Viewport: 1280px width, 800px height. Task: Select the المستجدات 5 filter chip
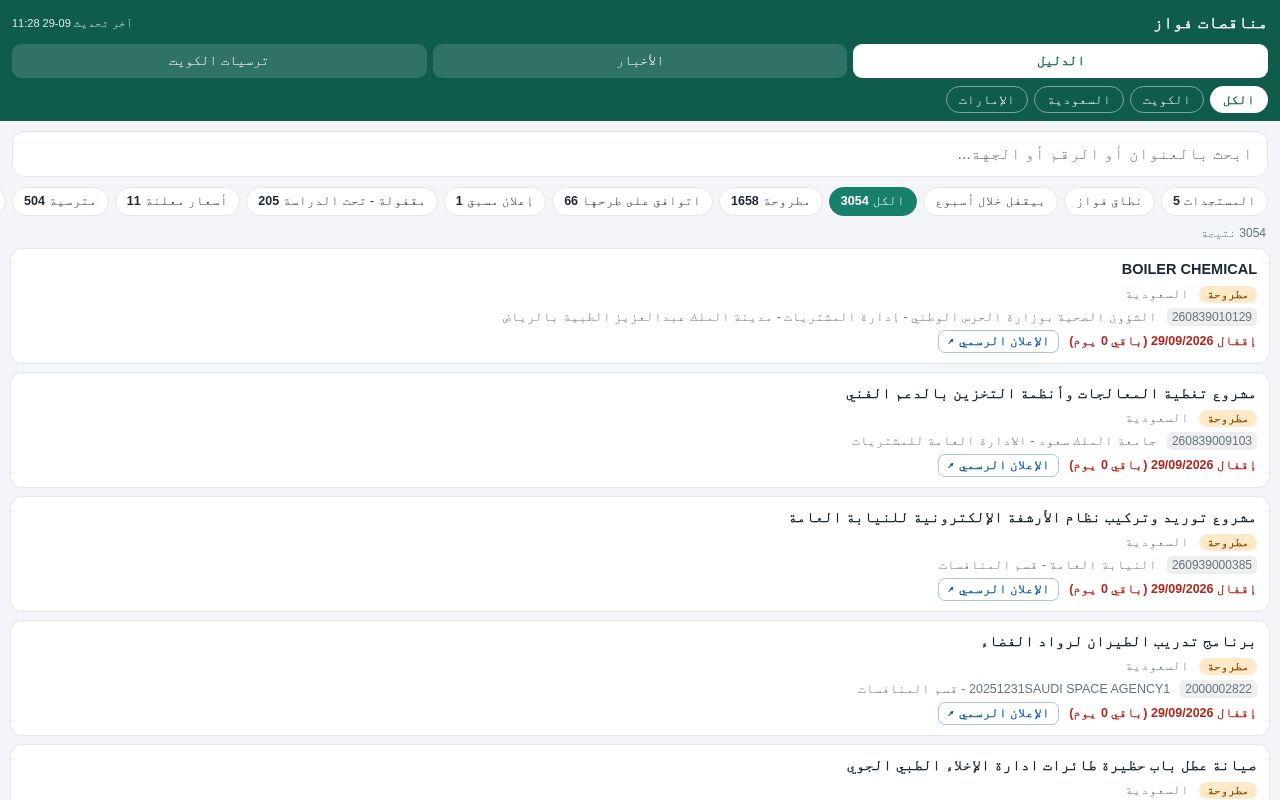[1214, 201]
